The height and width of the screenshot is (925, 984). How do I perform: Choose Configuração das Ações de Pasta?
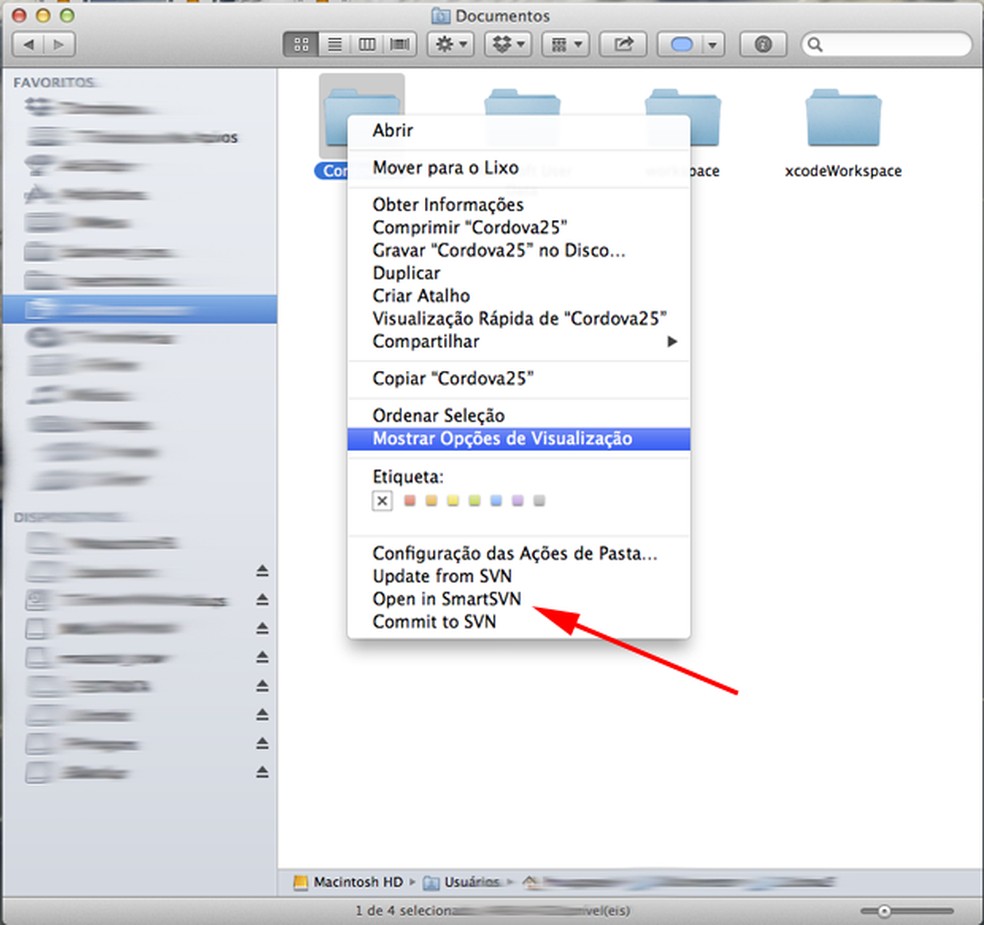(519, 553)
